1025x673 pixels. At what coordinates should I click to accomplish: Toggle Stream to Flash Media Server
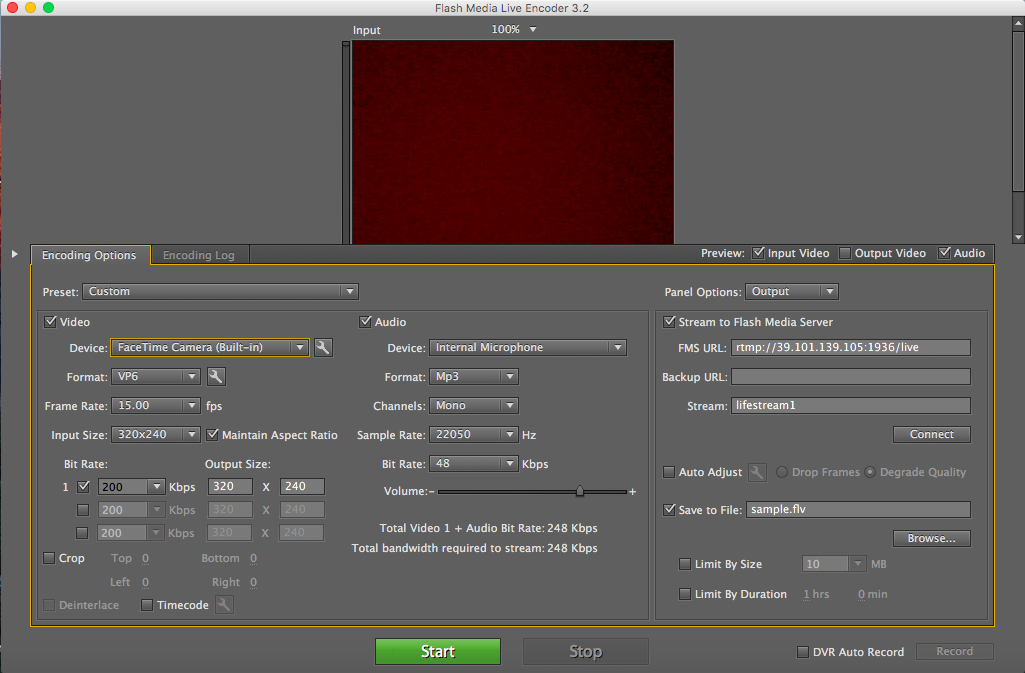(x=669, y=321)
